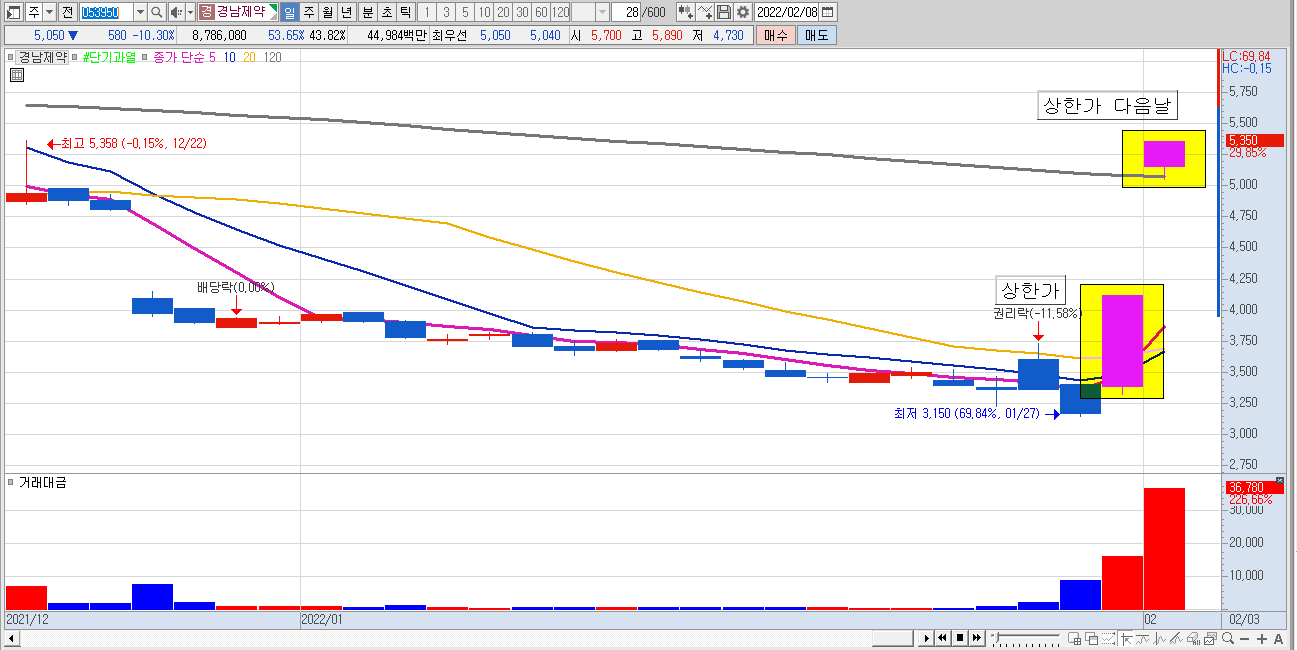Choose the 20 interval button
This screenshot has width=1297, height=650.
point(503,12)
